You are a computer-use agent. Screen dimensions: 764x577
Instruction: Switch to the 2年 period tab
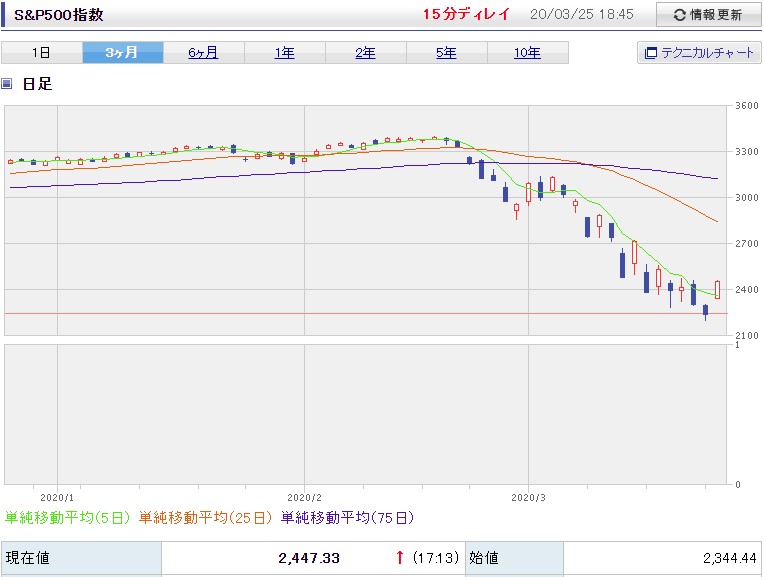tap(365, 53)
